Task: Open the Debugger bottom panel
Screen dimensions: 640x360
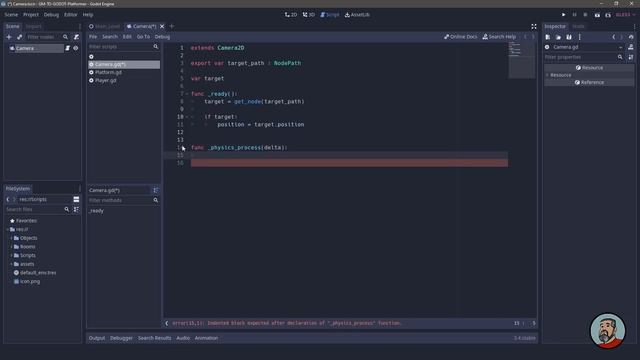Action: (121, 338)
